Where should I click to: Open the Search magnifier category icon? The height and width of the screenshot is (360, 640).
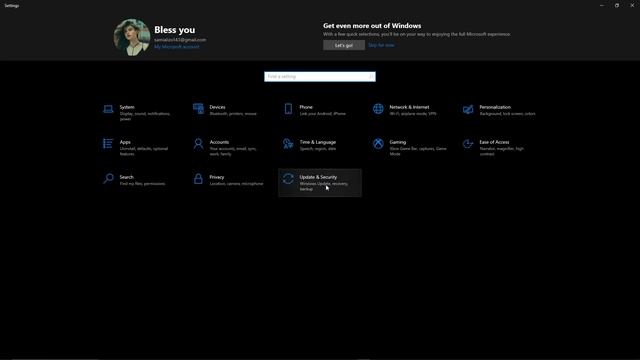click(108, 179)
